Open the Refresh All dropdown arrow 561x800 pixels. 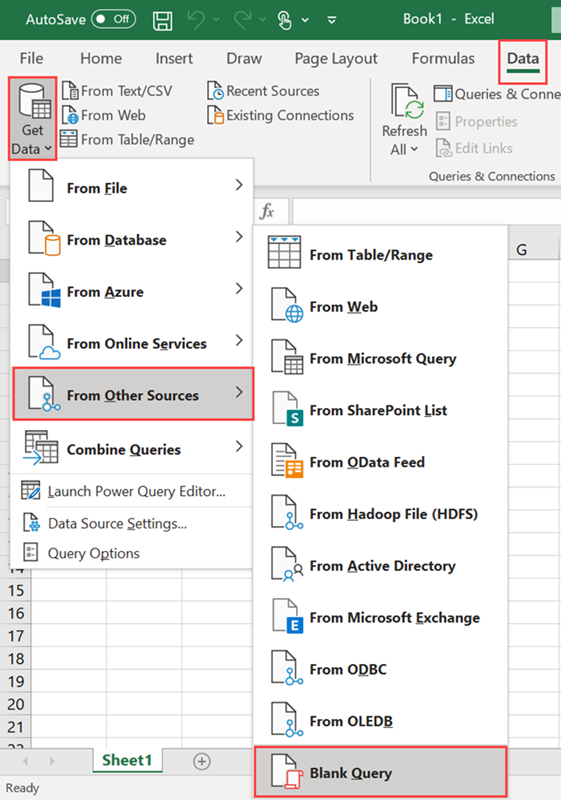pos(414,149)
